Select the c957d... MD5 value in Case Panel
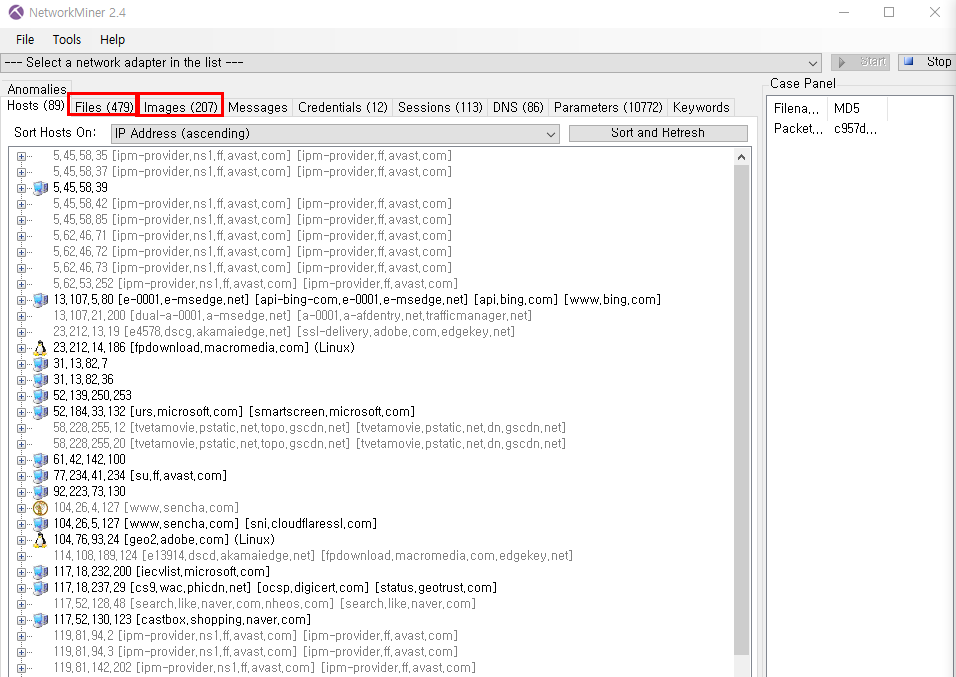Image resolution: width=956 pixels, height=677 pixels. click(855, 129)
